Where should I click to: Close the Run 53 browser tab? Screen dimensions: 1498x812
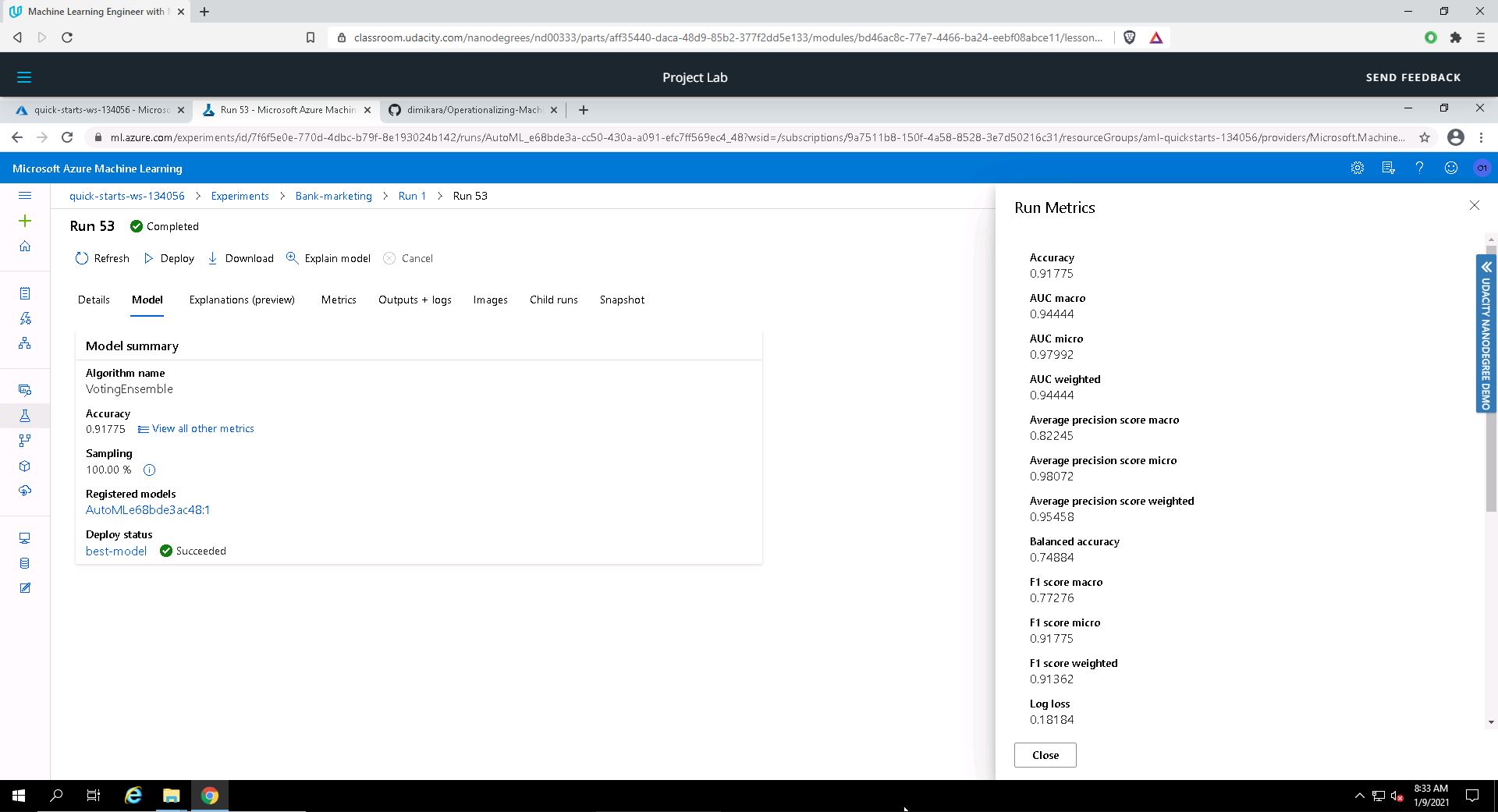pyautogui.click(x=367, y=110)
